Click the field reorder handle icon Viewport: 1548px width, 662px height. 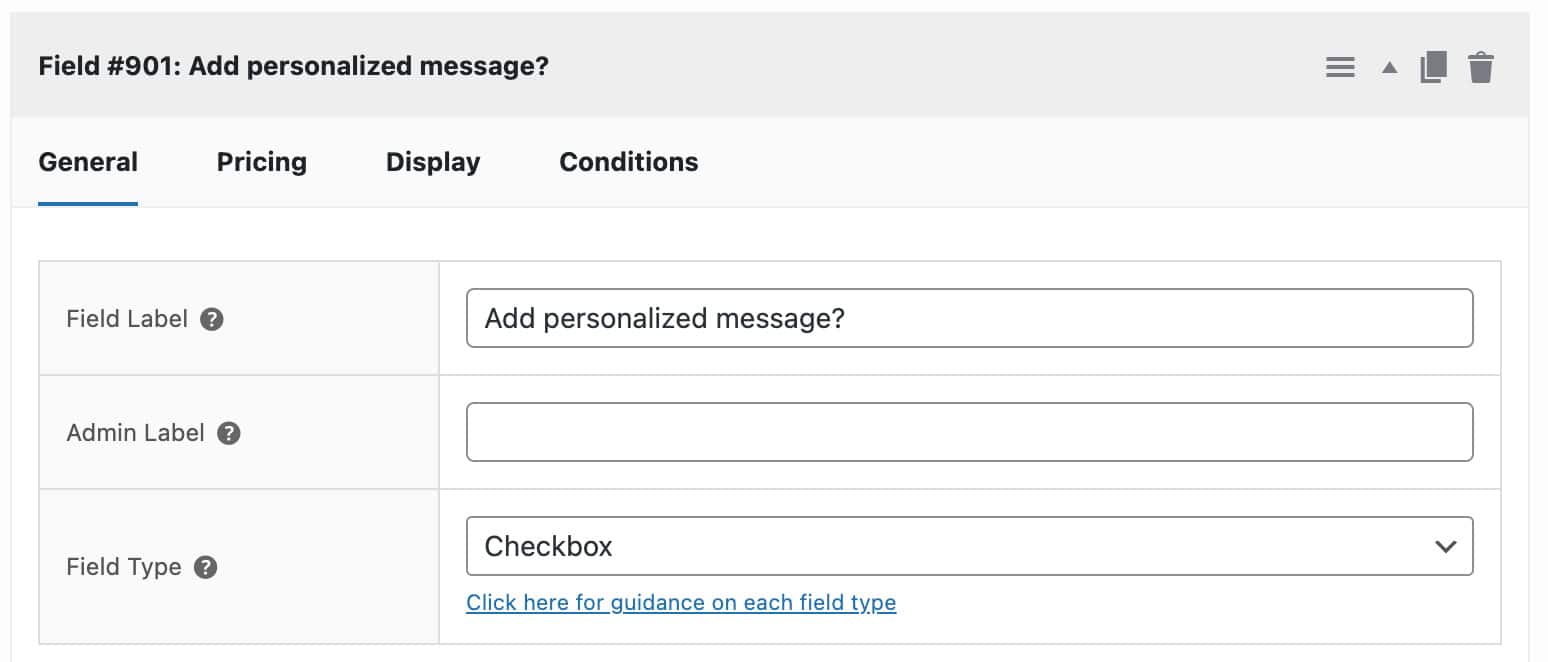pos(1340,66)
